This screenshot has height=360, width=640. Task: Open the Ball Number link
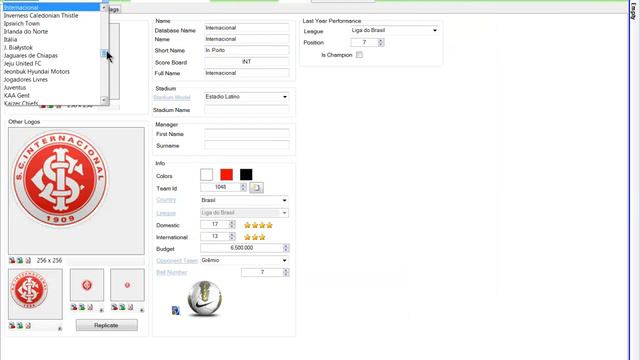[171, 272]
